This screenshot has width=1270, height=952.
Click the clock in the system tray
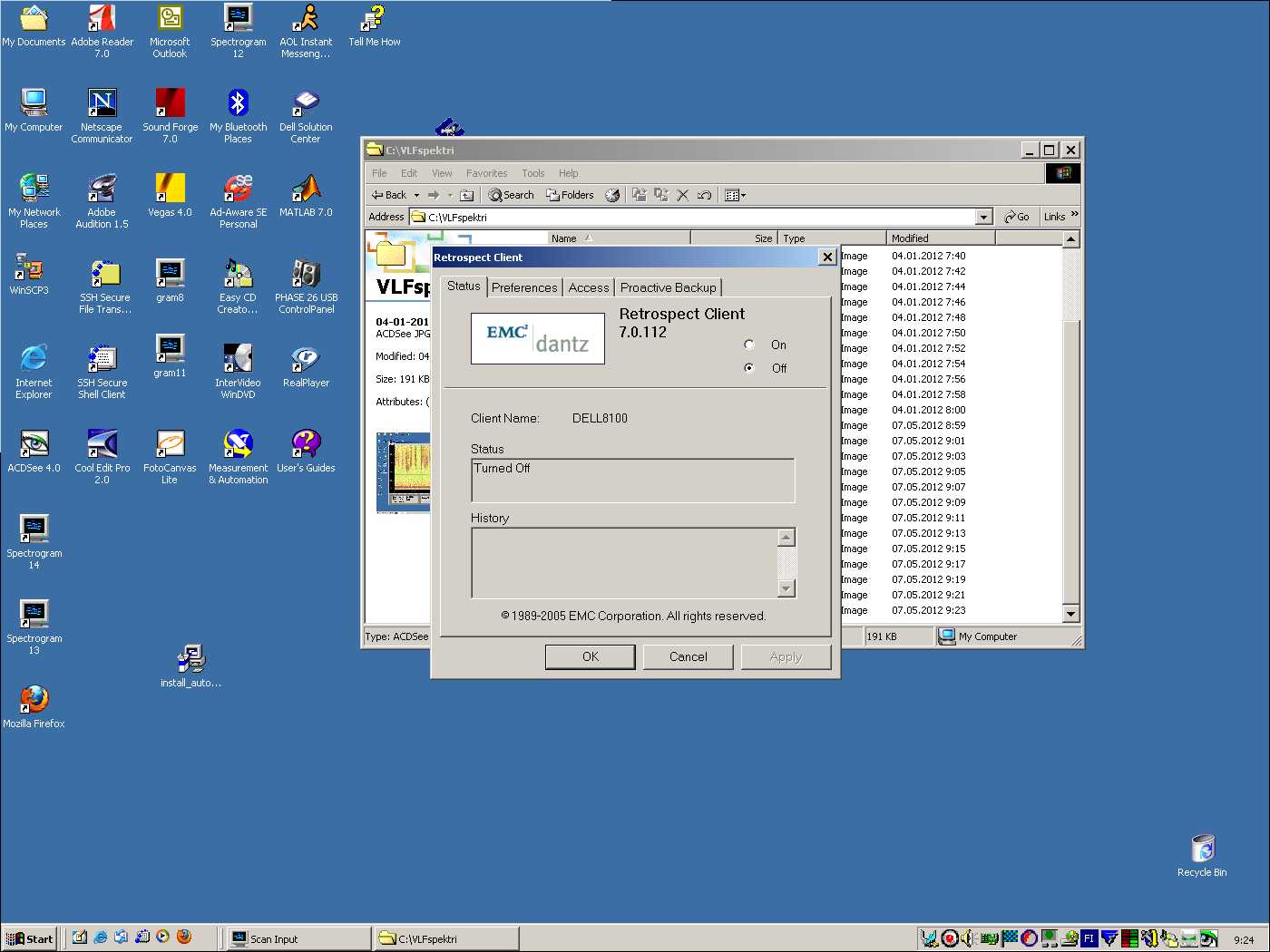[x=1244, y=940]
